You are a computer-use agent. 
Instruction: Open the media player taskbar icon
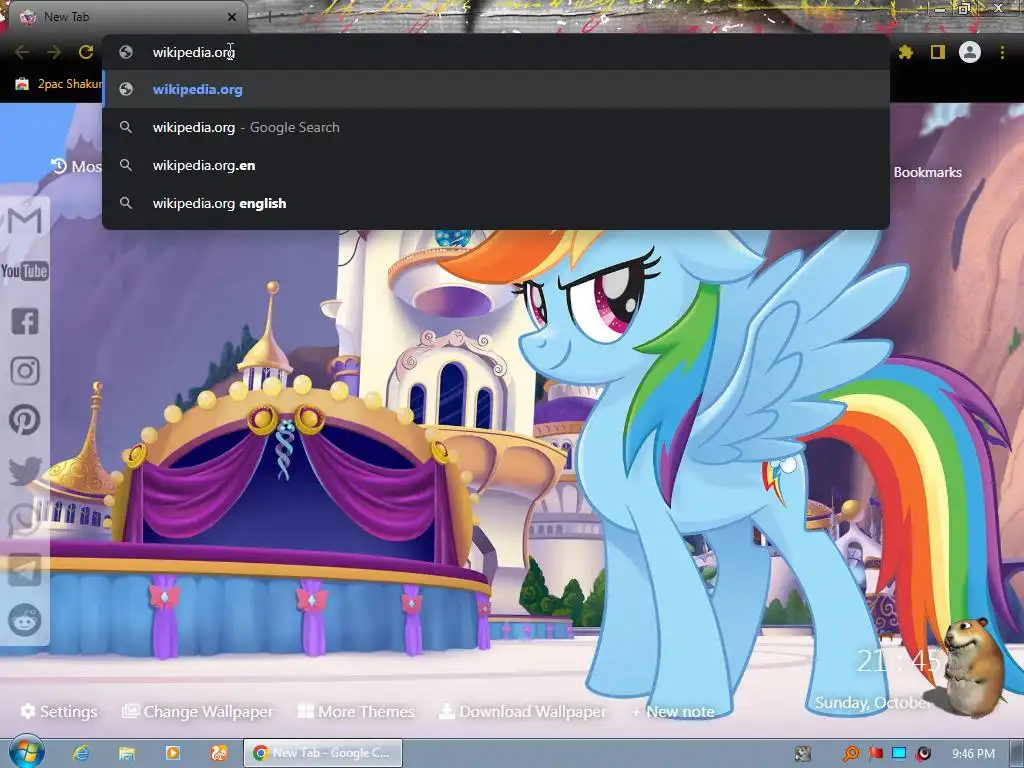click(173, 753)
